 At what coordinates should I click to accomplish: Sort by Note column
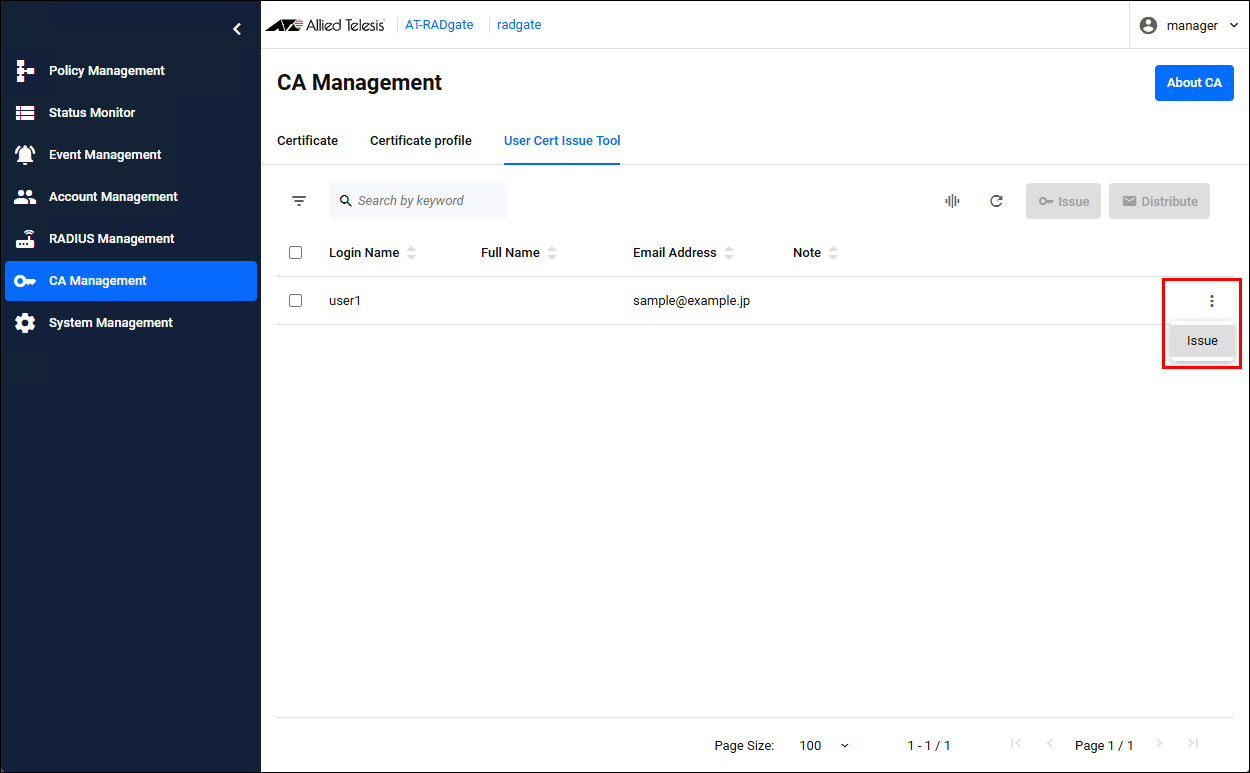point(833,253)
